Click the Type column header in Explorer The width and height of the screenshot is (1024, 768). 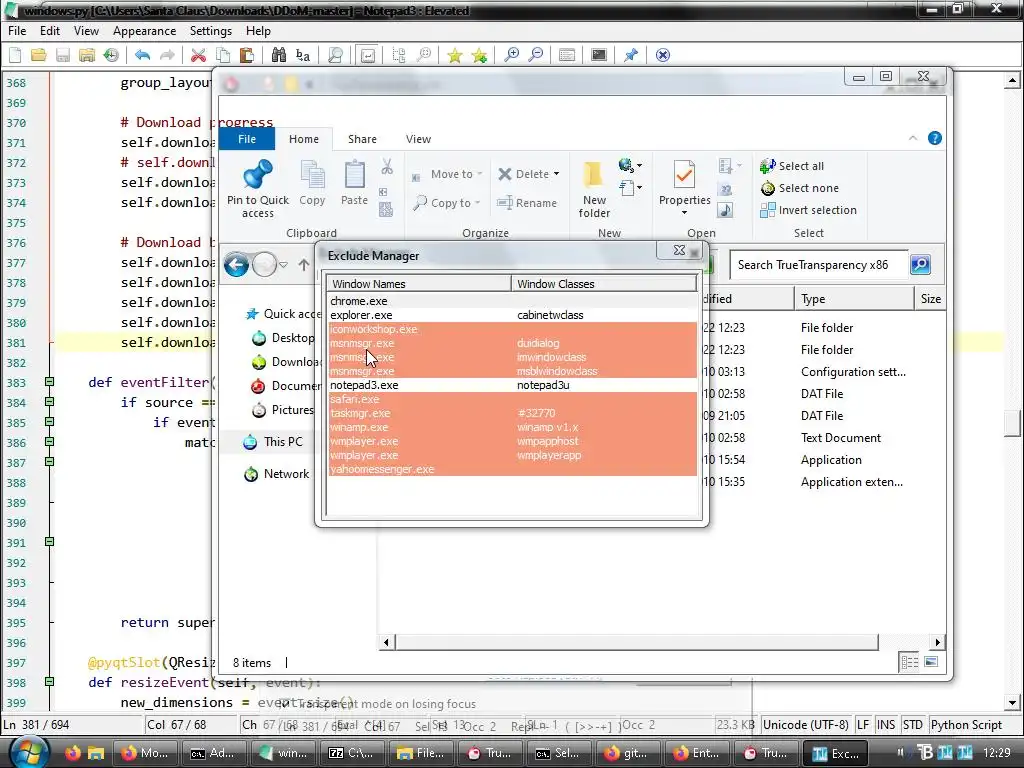854,298
